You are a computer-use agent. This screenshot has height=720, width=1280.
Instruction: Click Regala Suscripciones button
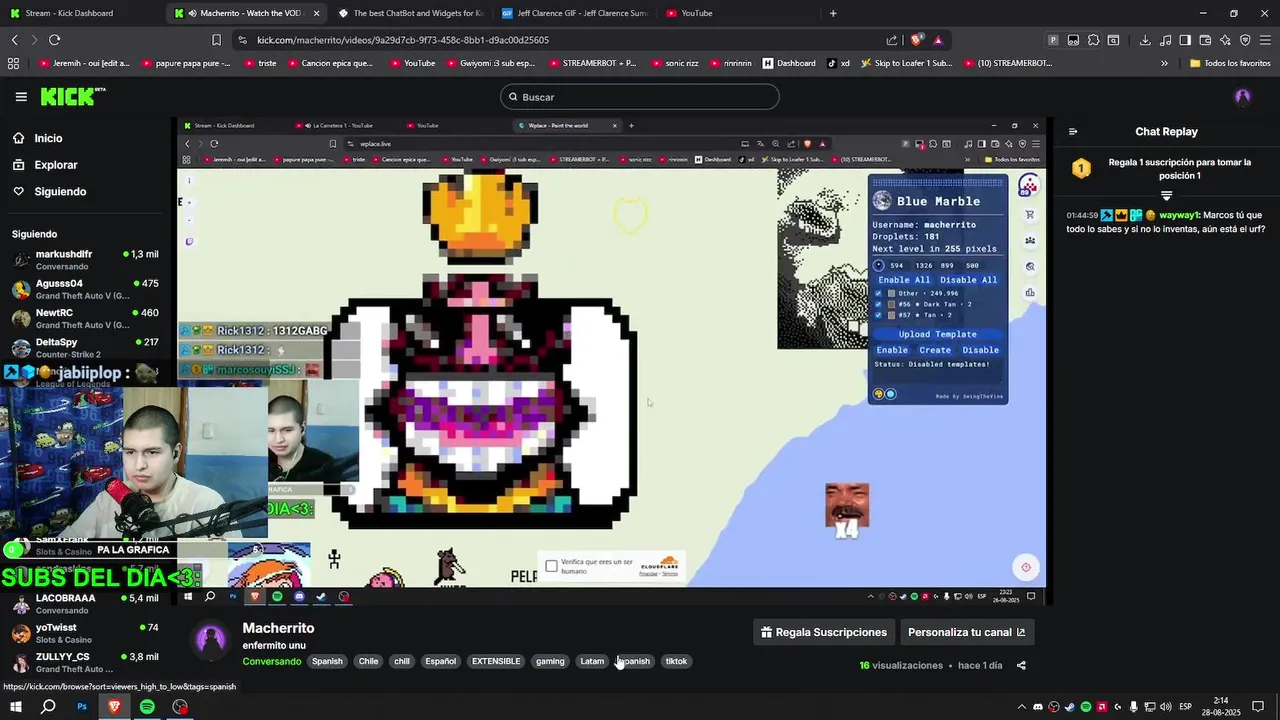(x=824, y=632)
